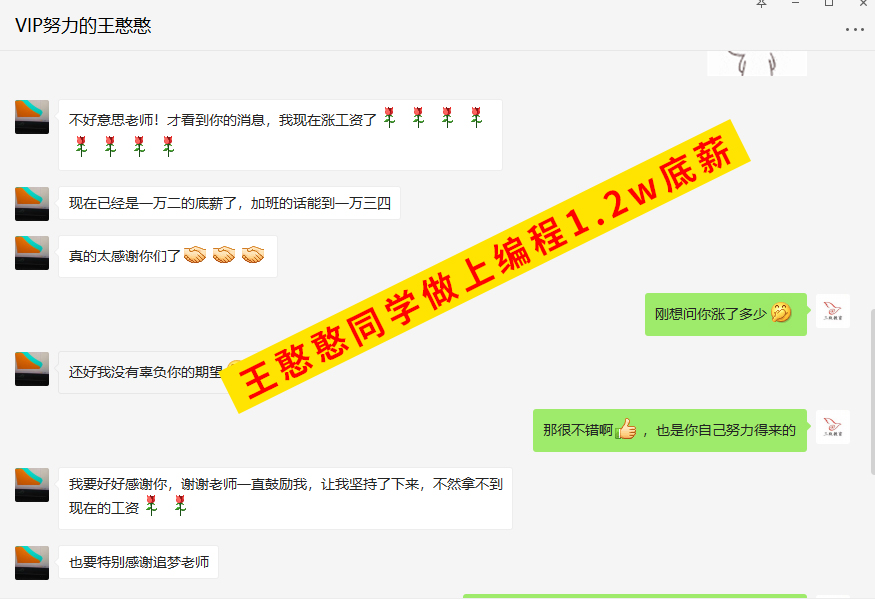Click own avatar beside 刚想问你涨了多少 message
Image resolution: width=875 pixels, height=605 pixels.
point(833,311)
